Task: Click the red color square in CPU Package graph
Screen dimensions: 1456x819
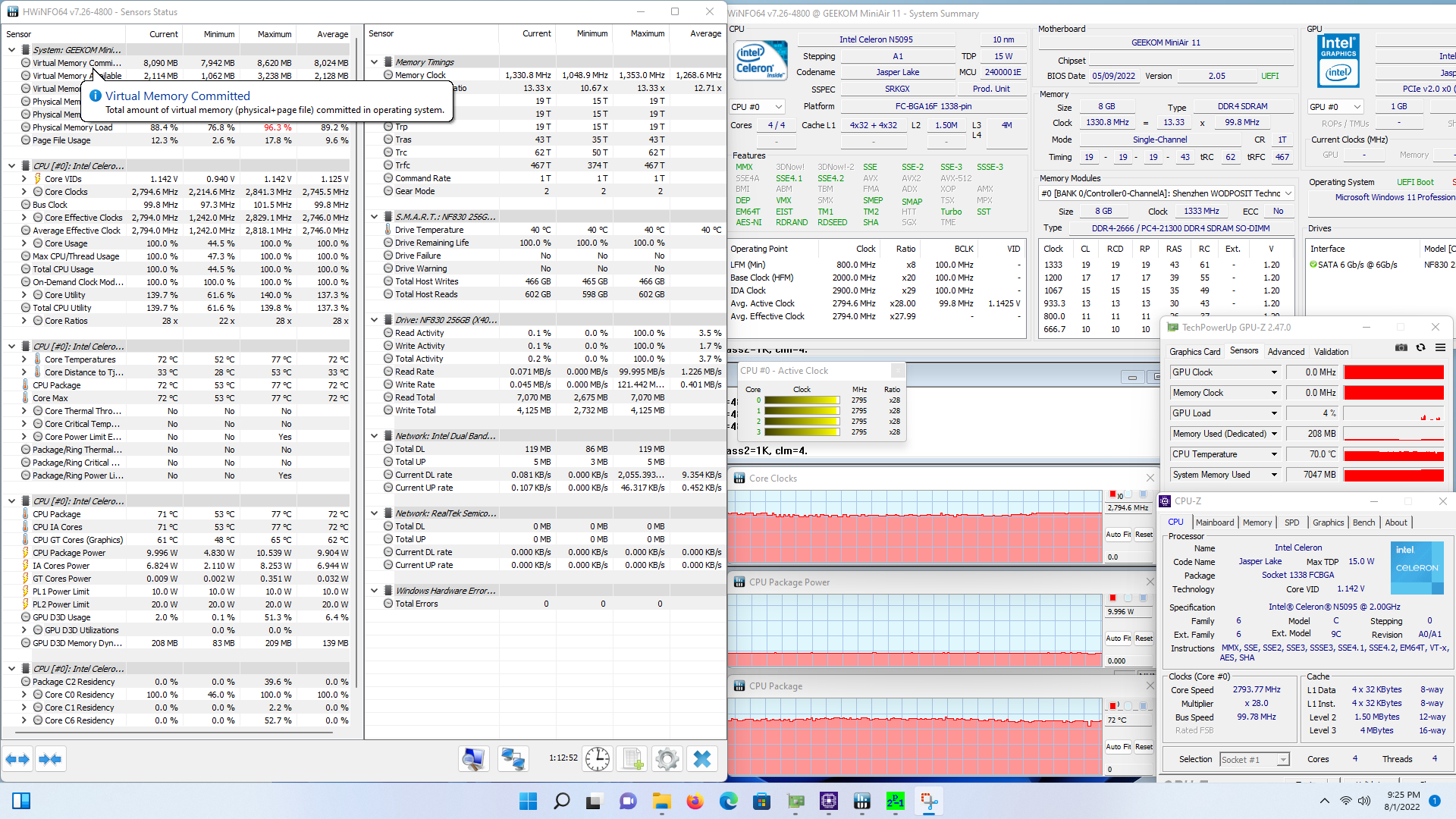Action: click(x=1112, y=706)
